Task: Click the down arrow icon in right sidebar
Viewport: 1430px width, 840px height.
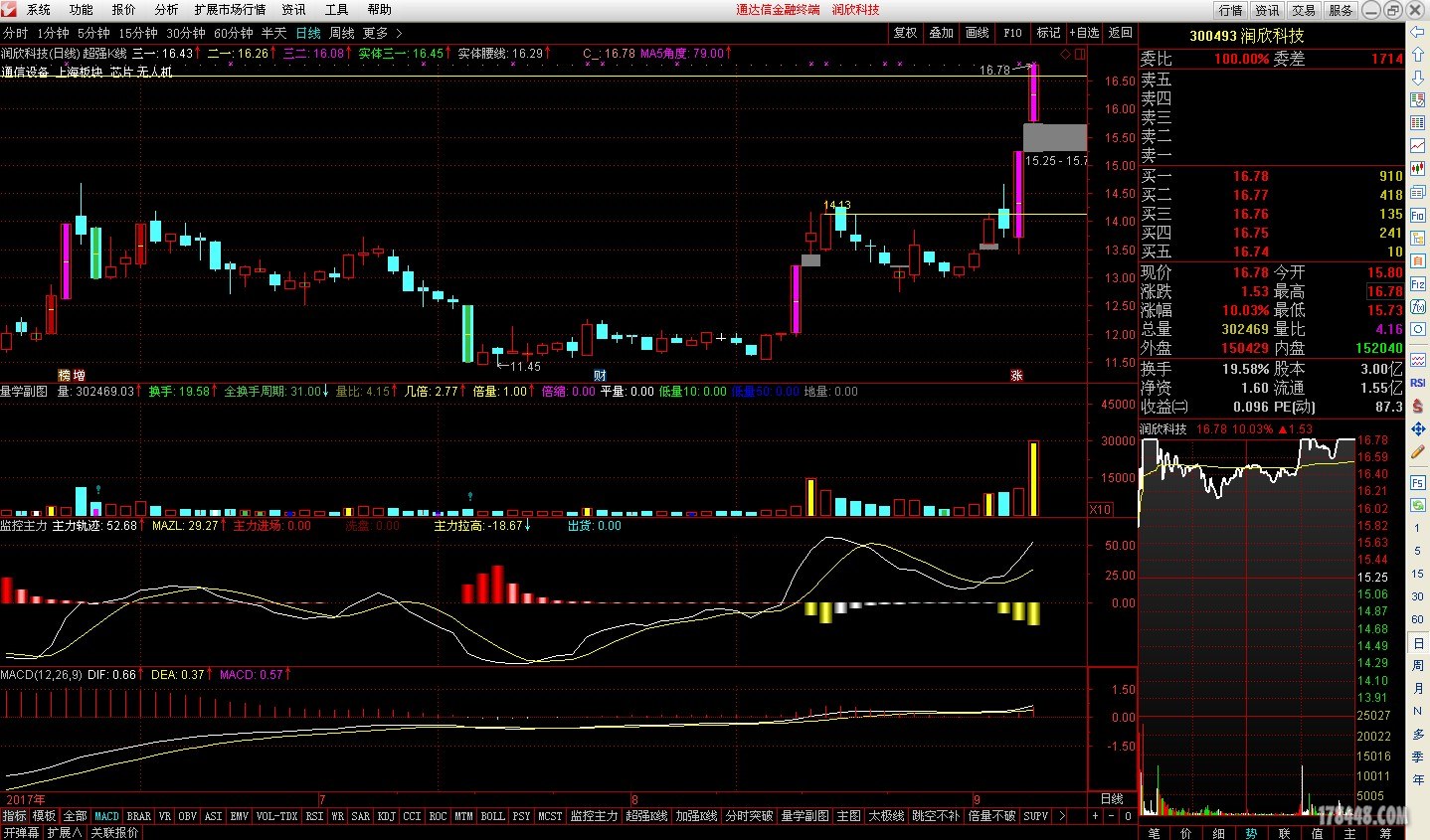Action: (1417, 78)
